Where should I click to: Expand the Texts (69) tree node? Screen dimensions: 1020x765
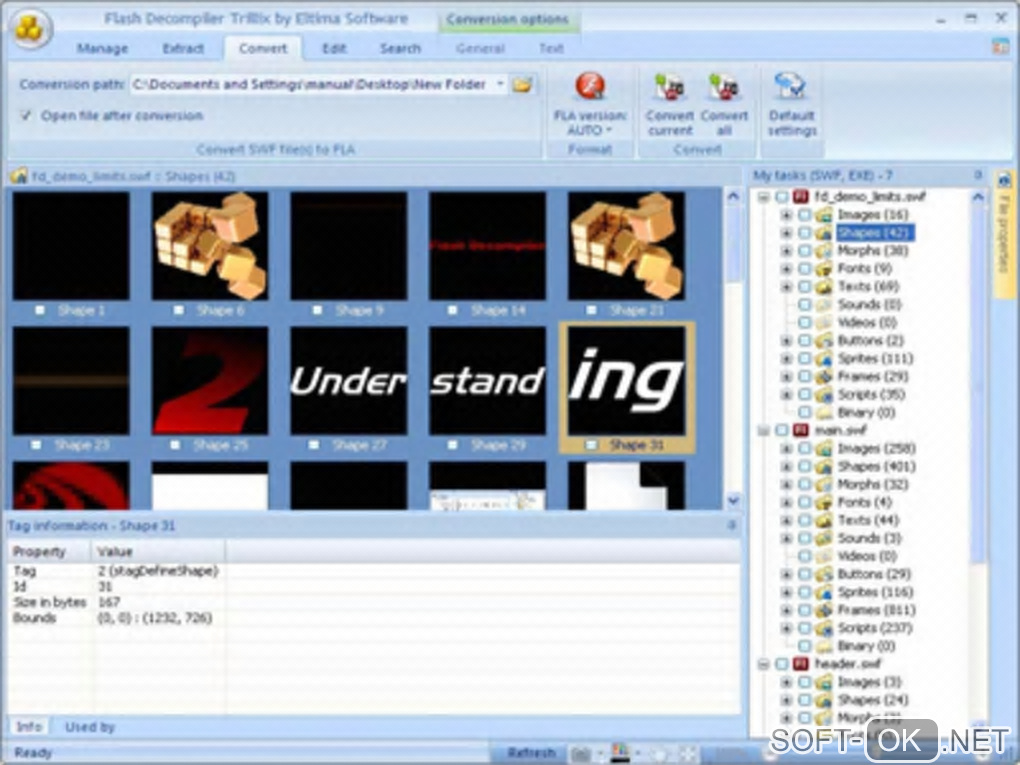(x=786, y=286)
